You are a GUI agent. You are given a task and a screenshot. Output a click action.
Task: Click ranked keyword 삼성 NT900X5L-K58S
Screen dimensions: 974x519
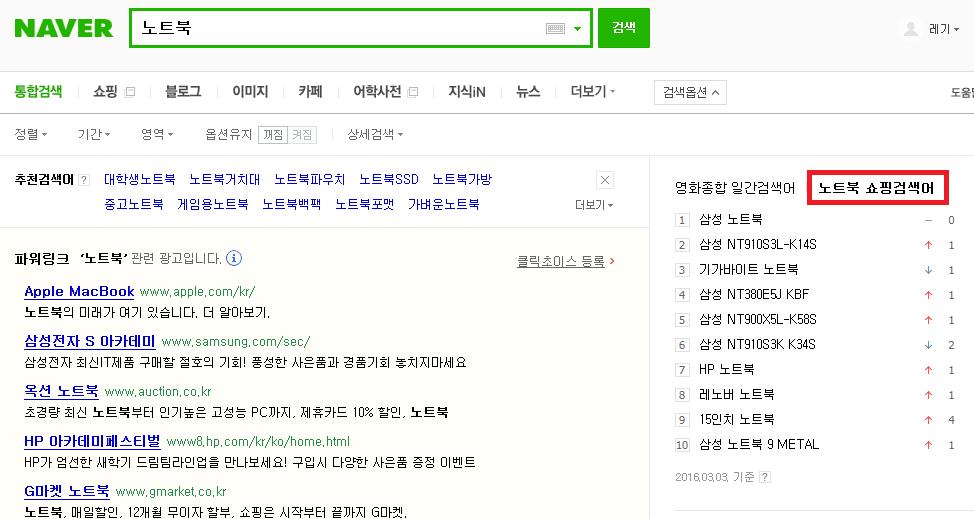point(757,319)
